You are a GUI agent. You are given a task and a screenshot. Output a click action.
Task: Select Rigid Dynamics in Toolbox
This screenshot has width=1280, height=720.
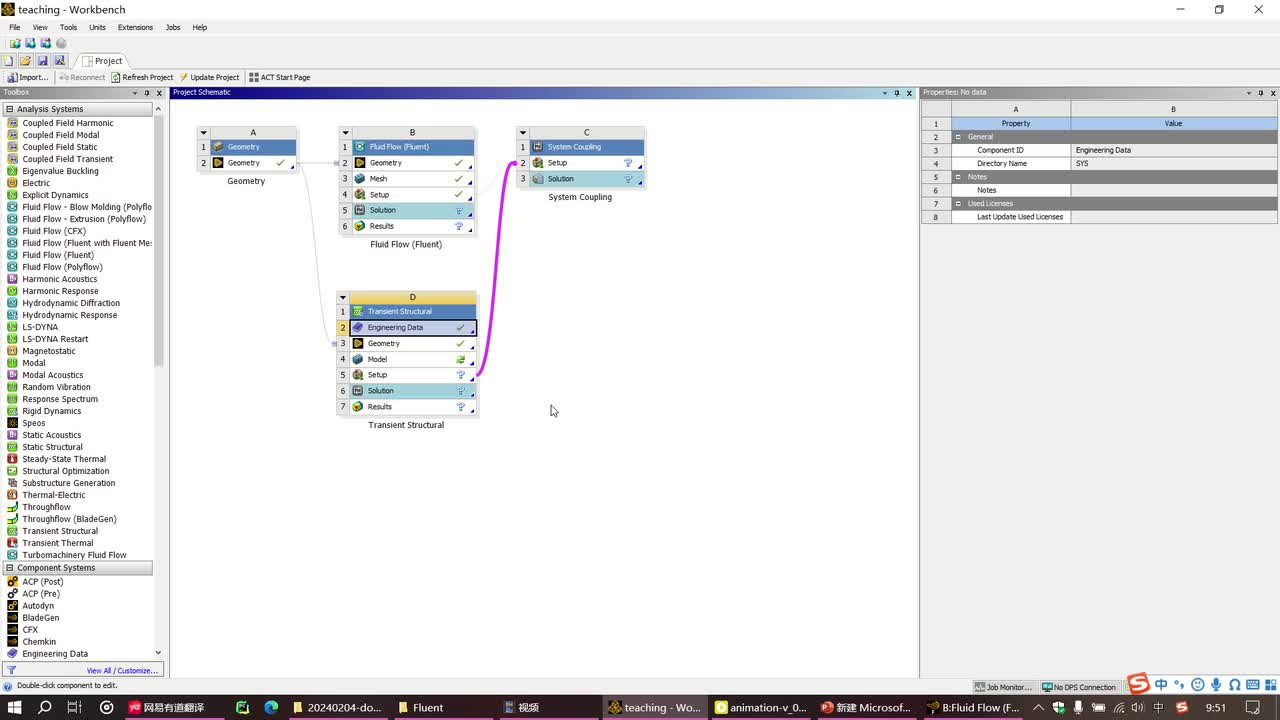point(52,411)
